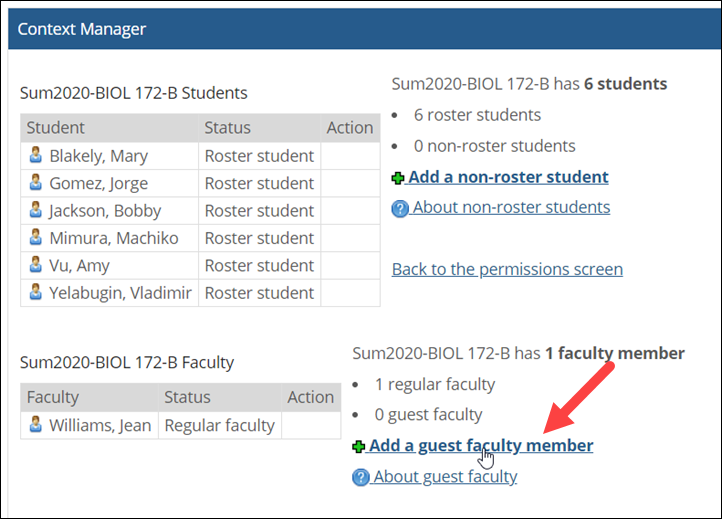
Task: Select student name Mimura, Machiko
Action: pos(114,238)
